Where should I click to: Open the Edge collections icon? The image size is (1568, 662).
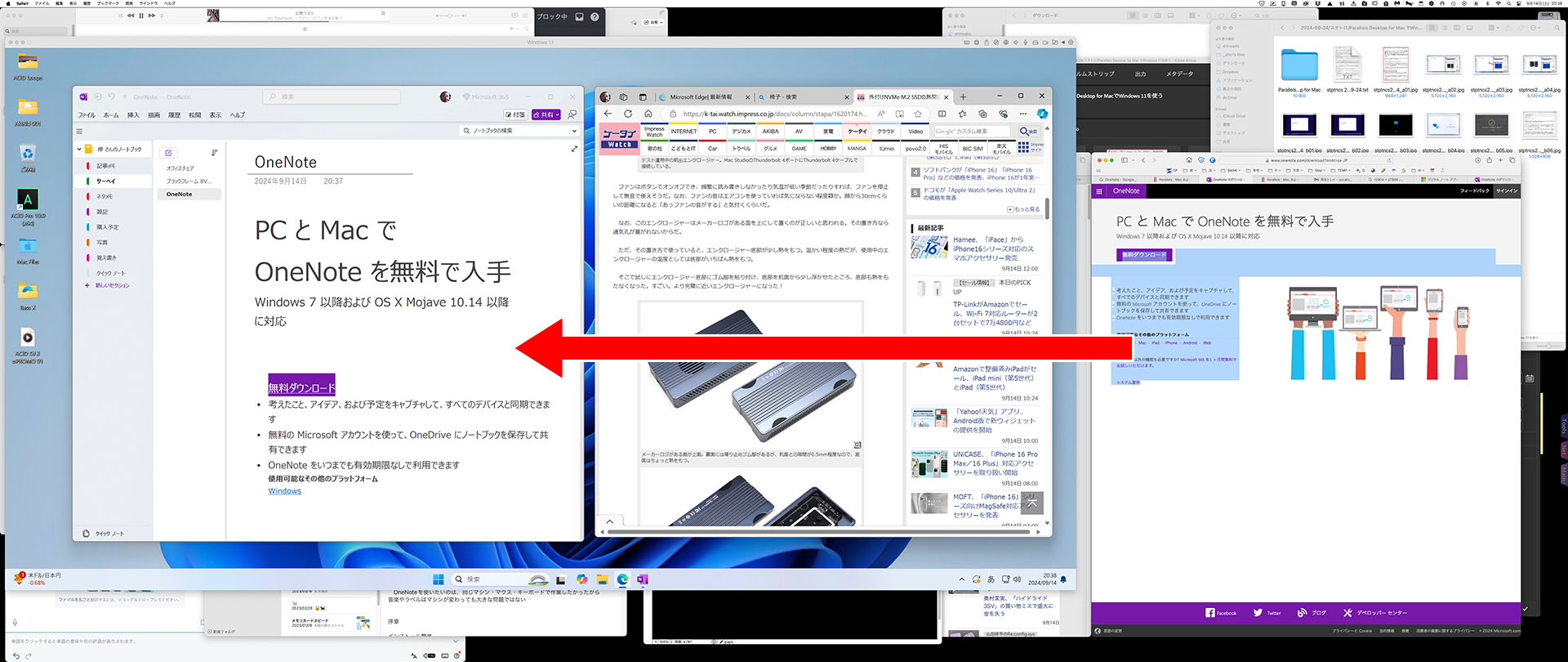[982, 114]
